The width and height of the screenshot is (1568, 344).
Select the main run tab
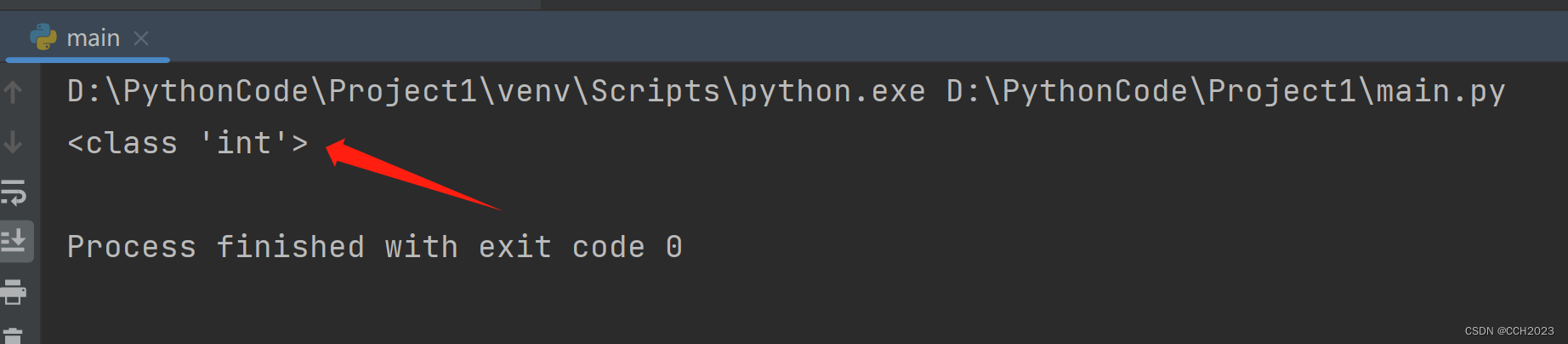coord(88,38)
